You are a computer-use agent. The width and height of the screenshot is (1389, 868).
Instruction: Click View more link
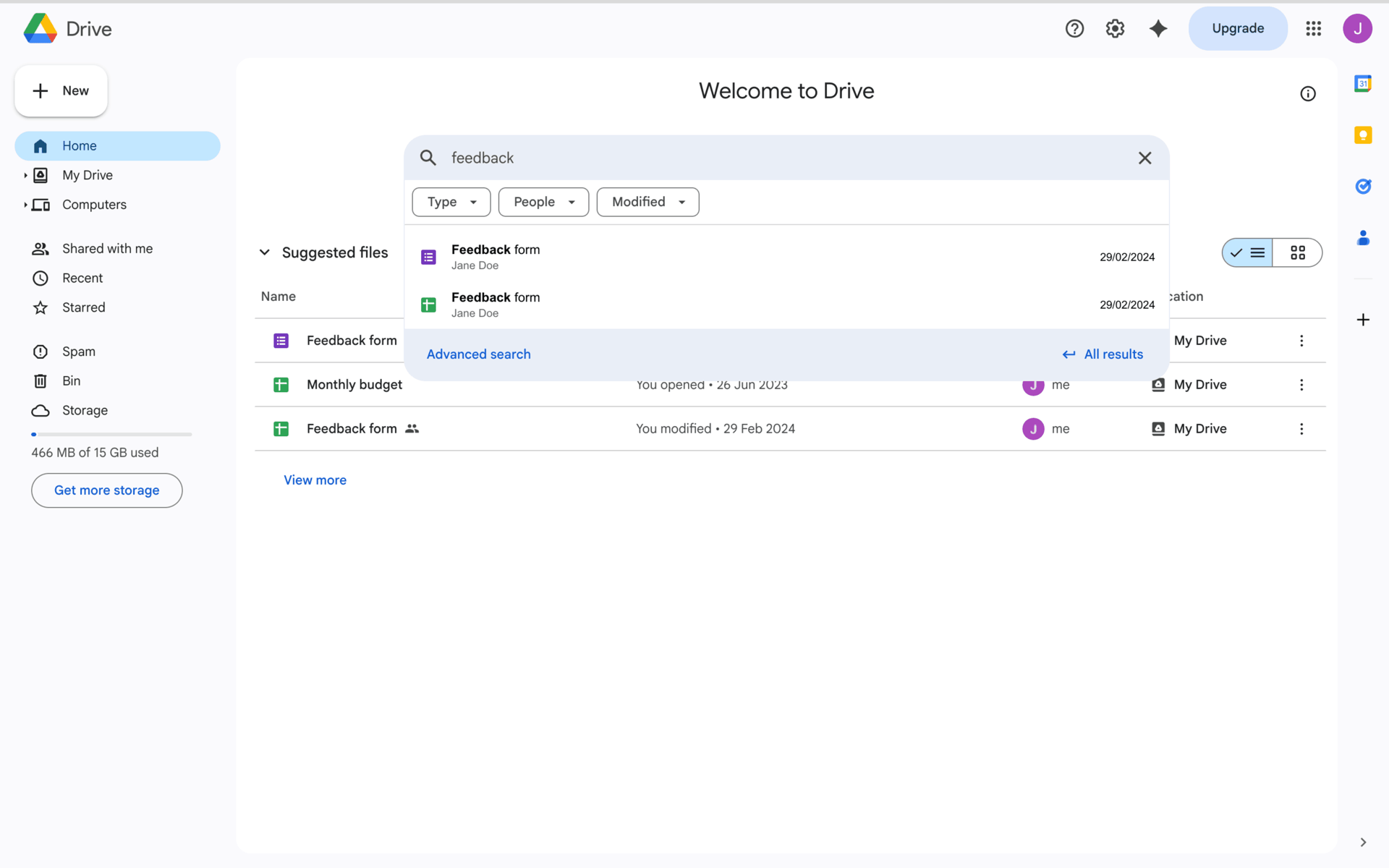pyautogui.click(x=315, y=480)
